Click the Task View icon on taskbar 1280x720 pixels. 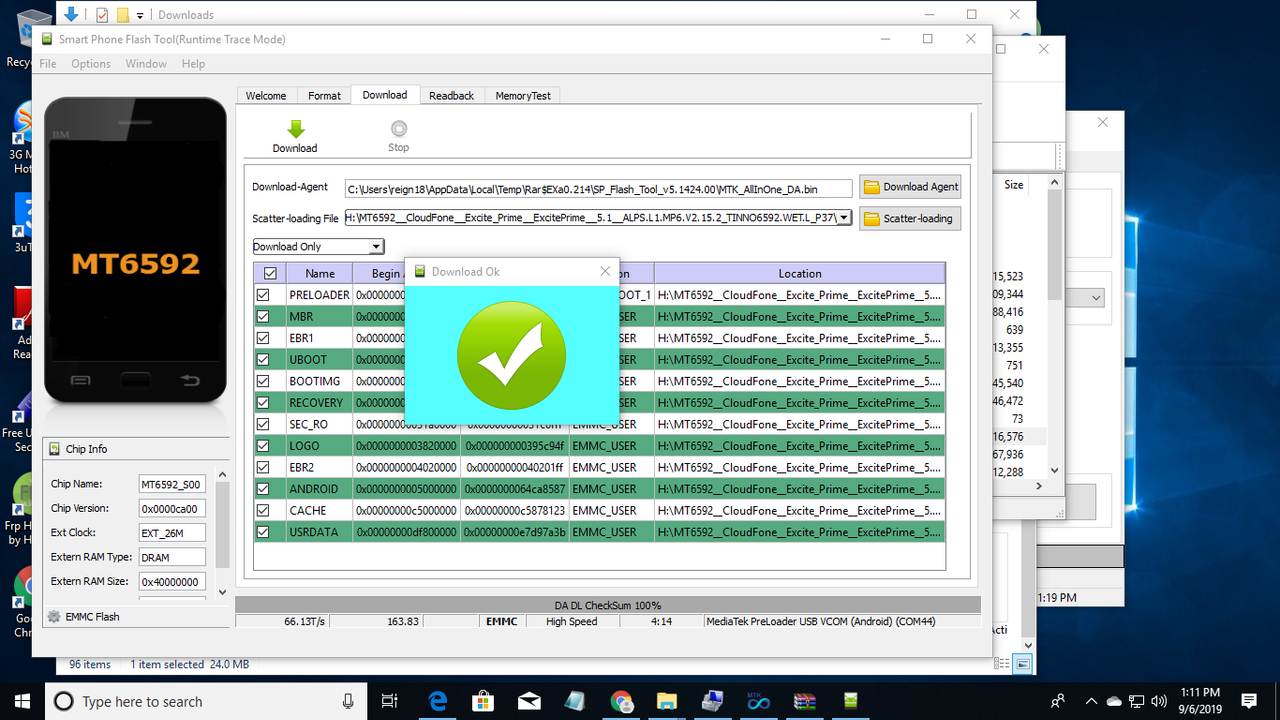390,701
